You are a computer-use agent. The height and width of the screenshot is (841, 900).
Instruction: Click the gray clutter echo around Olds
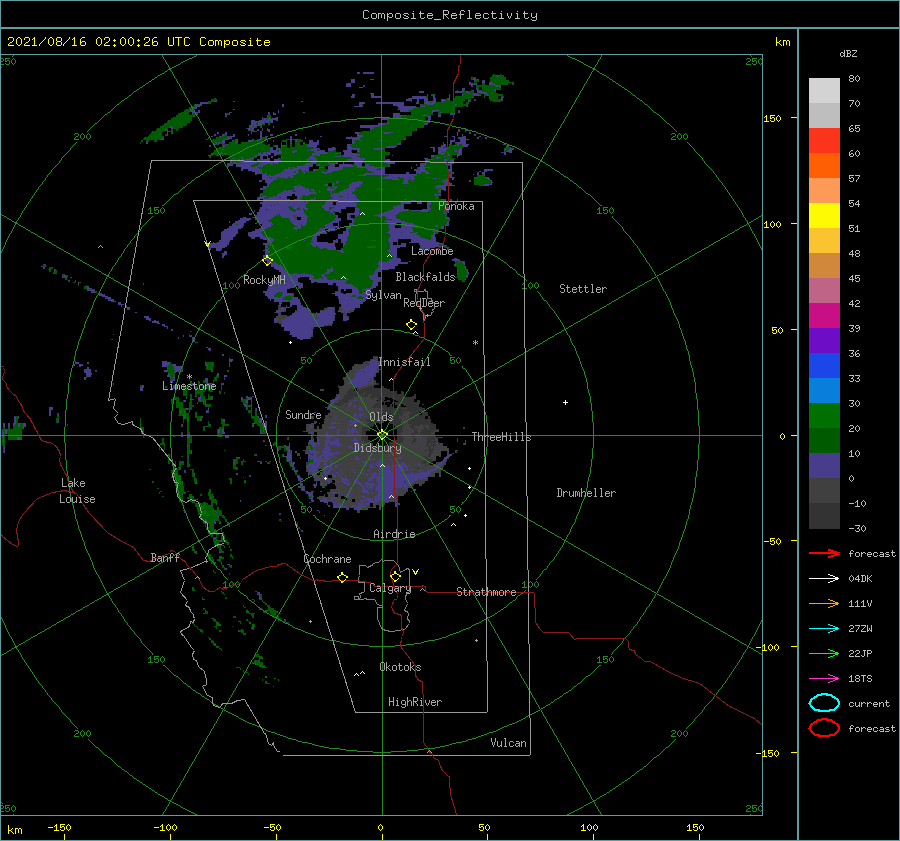click(379, 436)
